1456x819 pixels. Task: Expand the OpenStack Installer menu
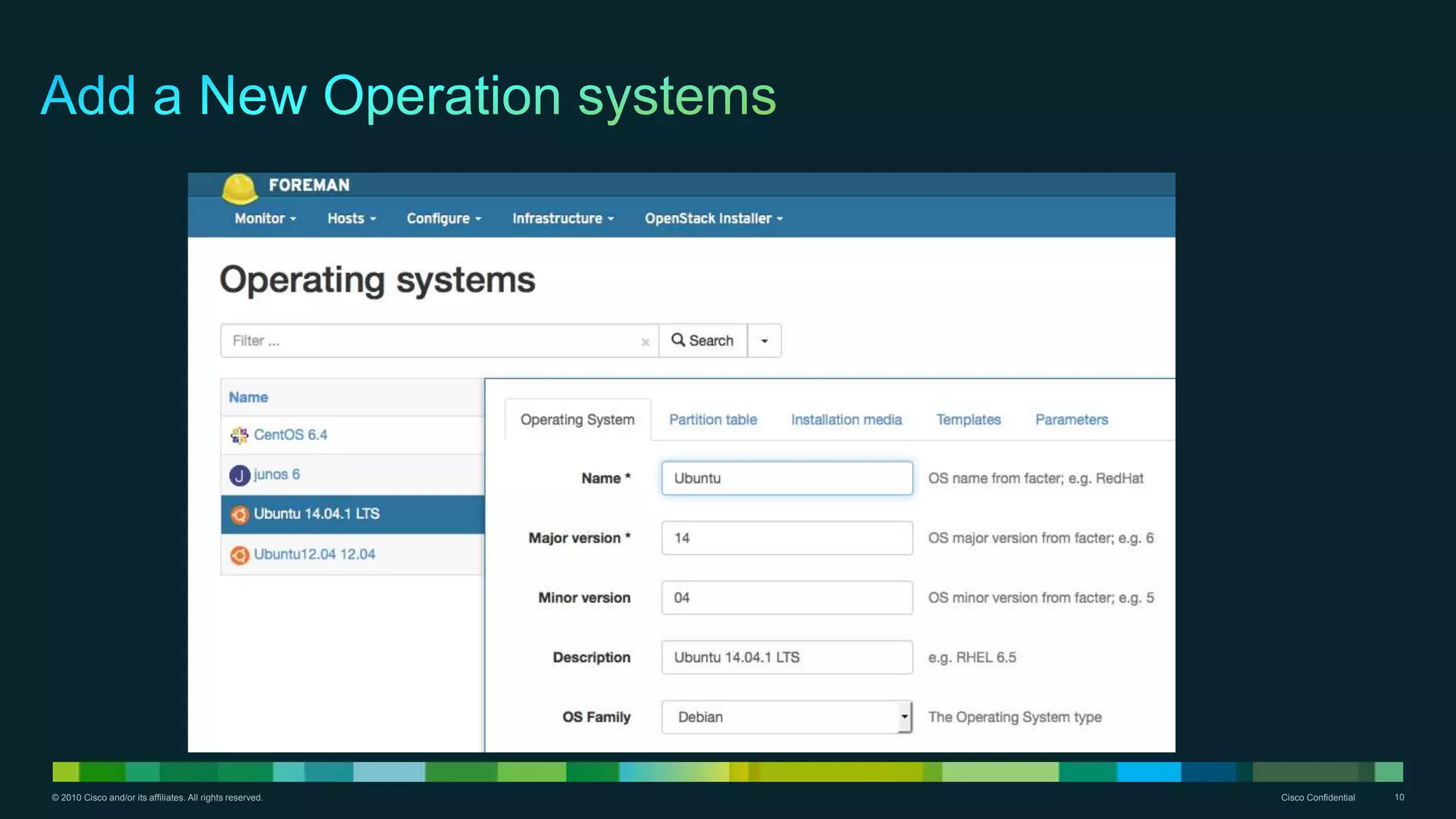click(x=713, y=218)
